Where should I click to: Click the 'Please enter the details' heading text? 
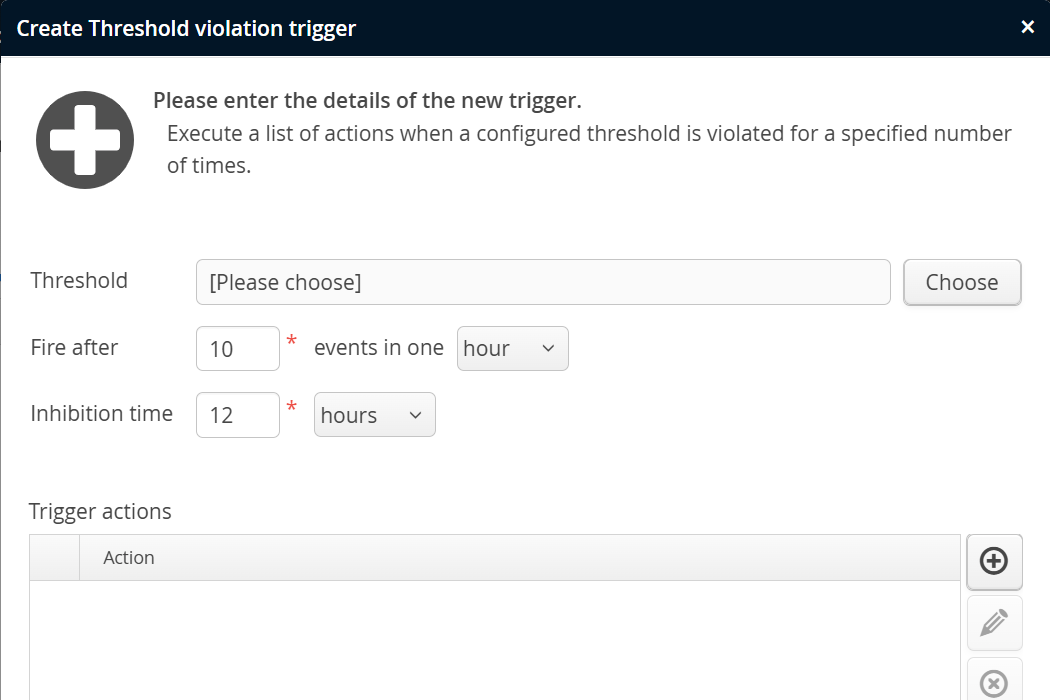click(367, 101)
